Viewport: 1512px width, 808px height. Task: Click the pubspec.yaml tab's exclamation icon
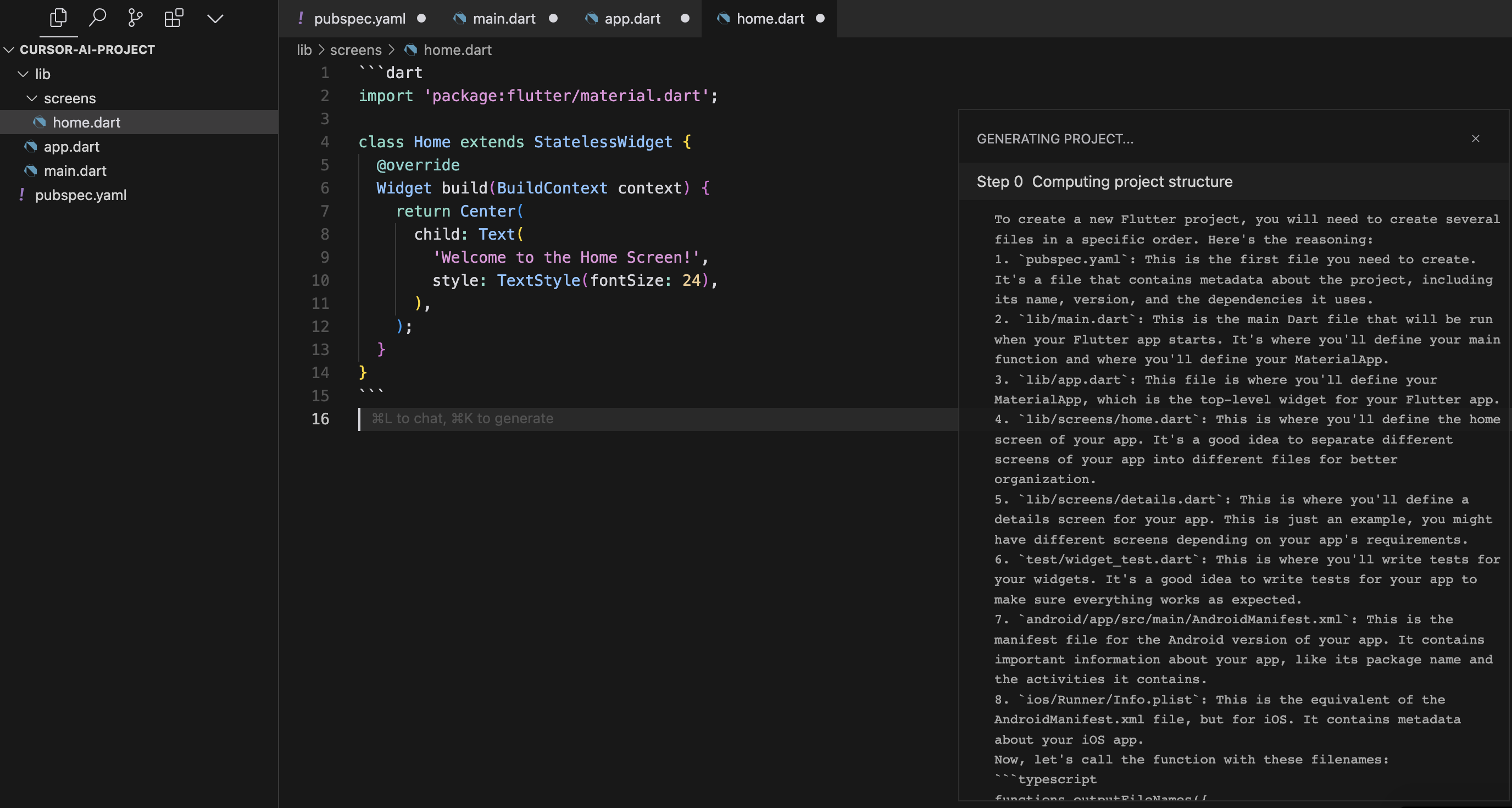pyautogui.click(x=301, y=18)
